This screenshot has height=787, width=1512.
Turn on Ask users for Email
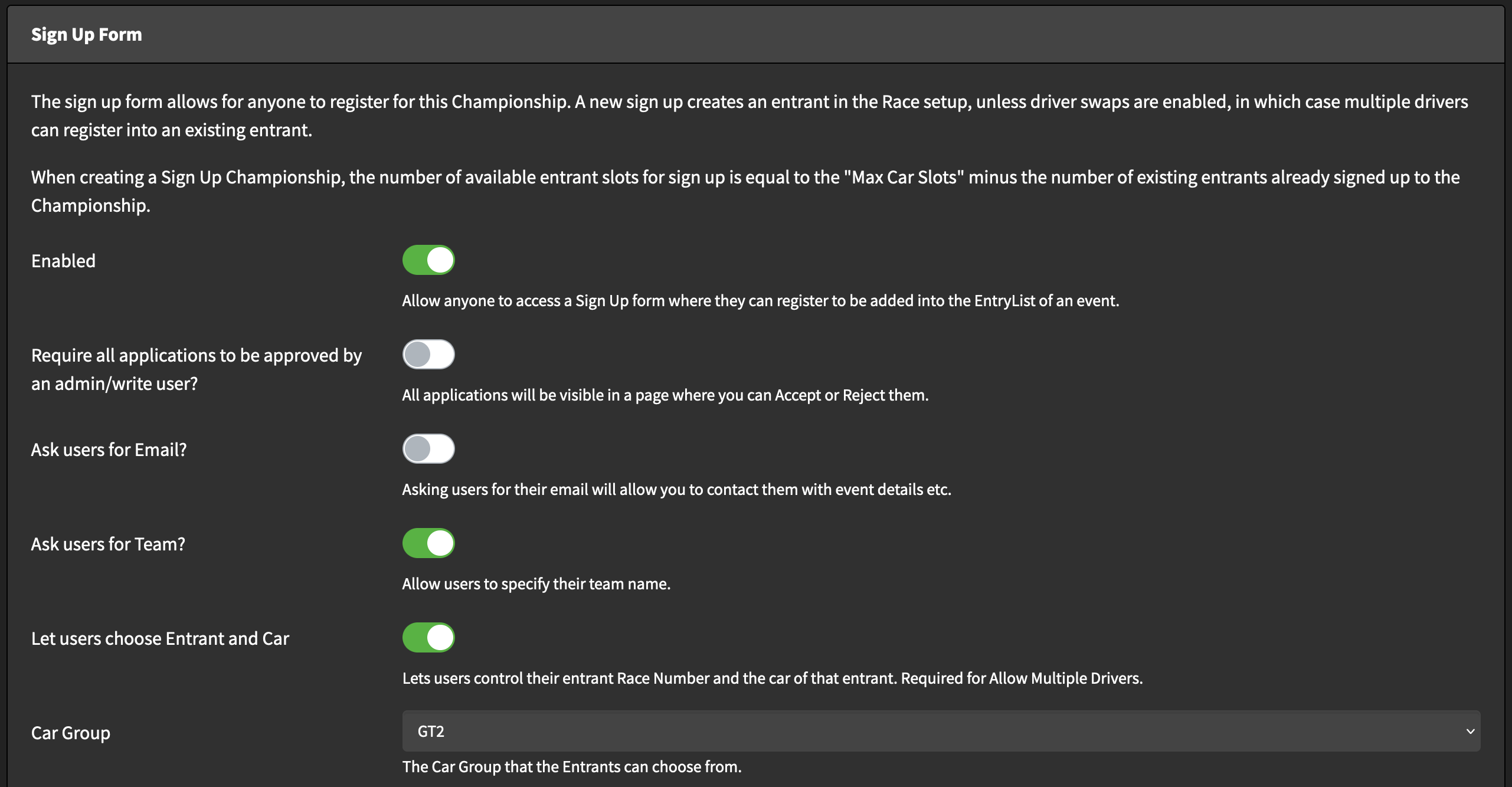click(428, 449)
